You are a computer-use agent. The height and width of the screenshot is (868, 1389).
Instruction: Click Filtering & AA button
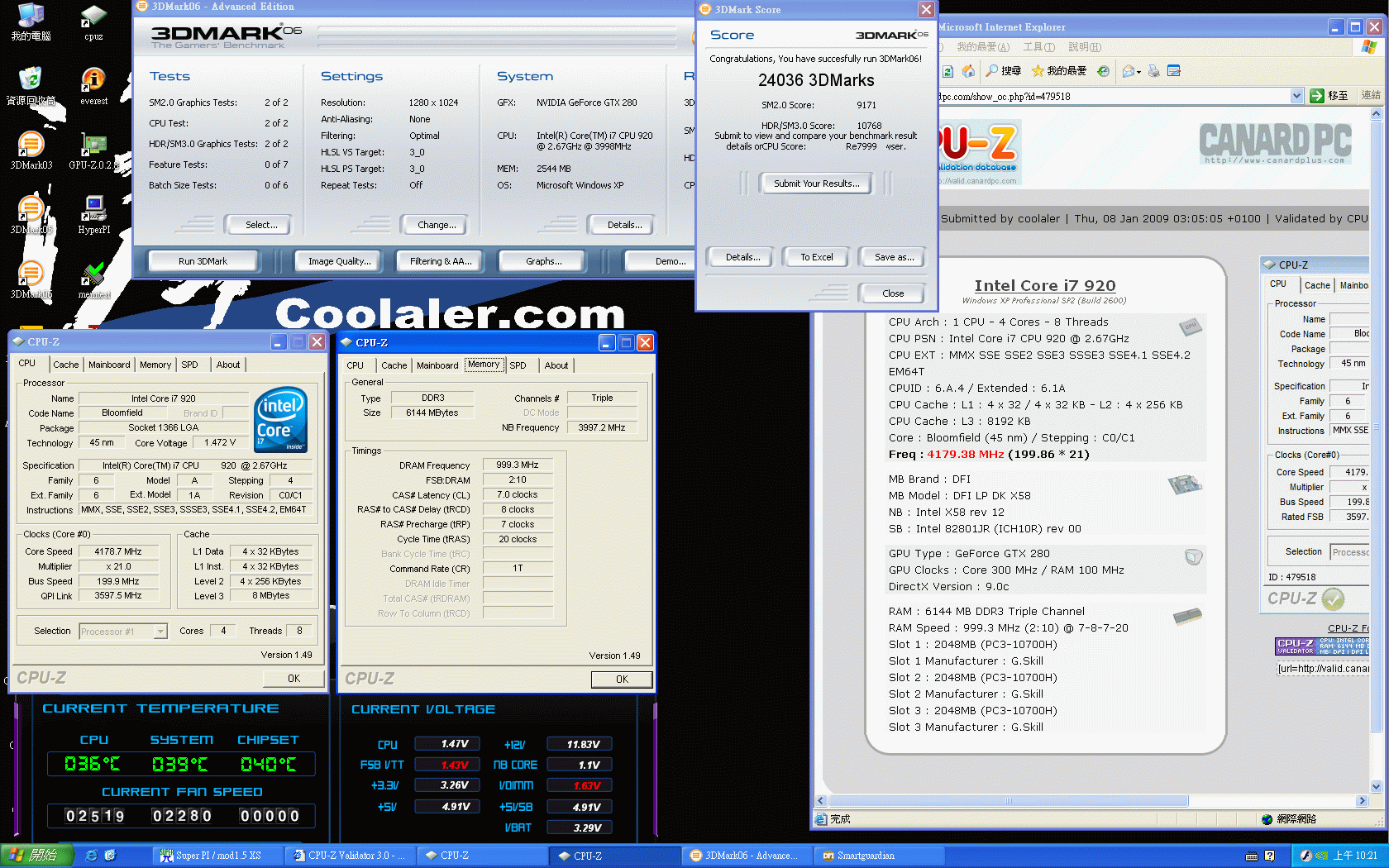tap(441, 261)
